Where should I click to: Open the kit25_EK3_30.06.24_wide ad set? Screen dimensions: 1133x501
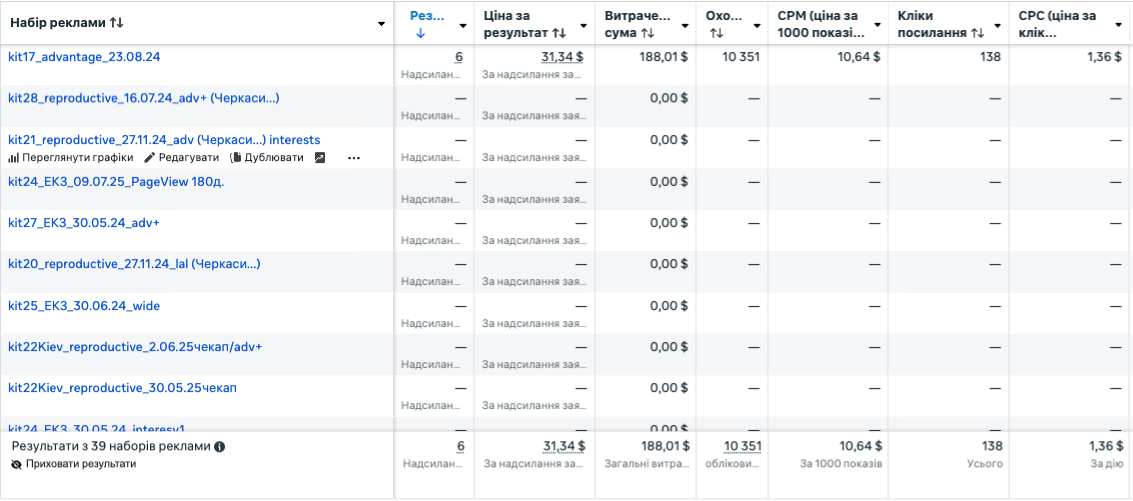click(x=84, y=306)
